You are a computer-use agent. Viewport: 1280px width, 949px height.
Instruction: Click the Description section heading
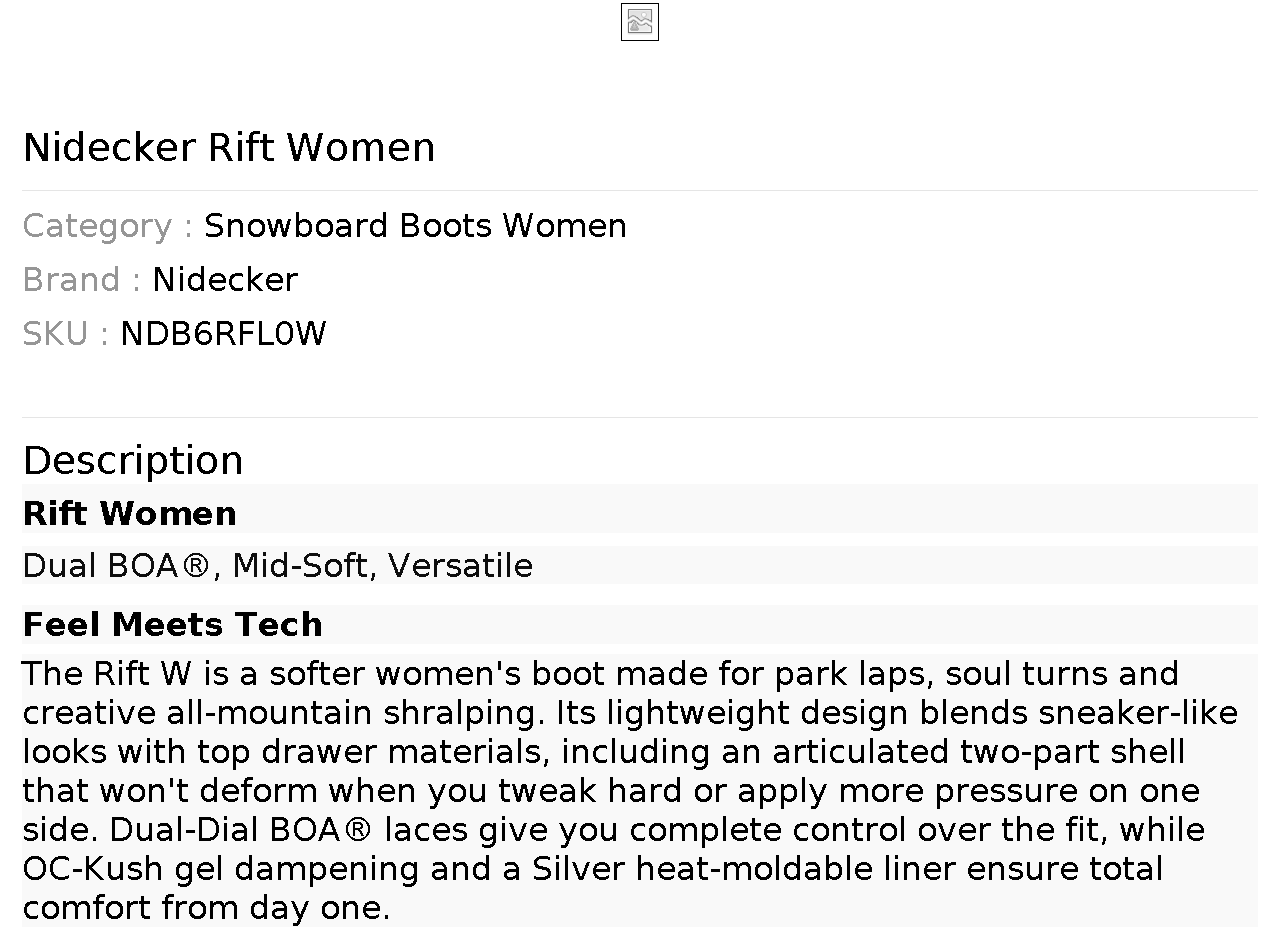[x=133, y=460]
